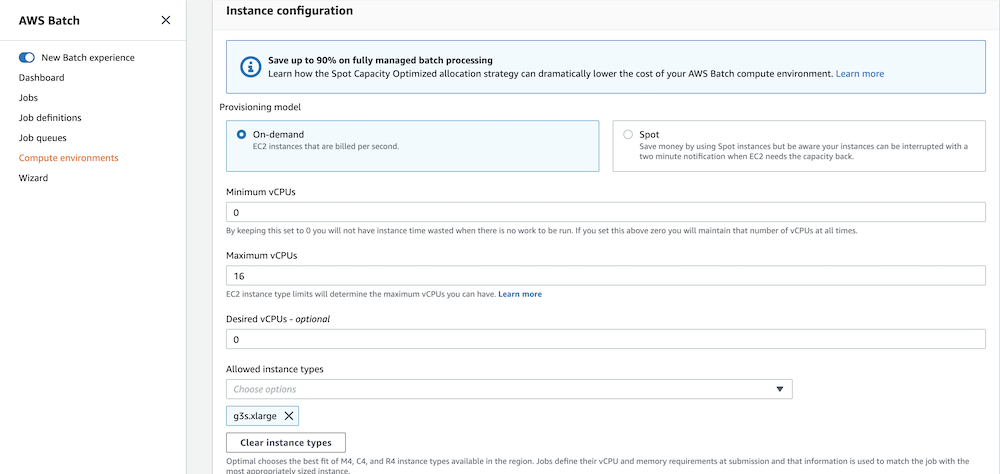Open Job queues in sidebar
Screen dimensions: 1000x474
[43, 138]
